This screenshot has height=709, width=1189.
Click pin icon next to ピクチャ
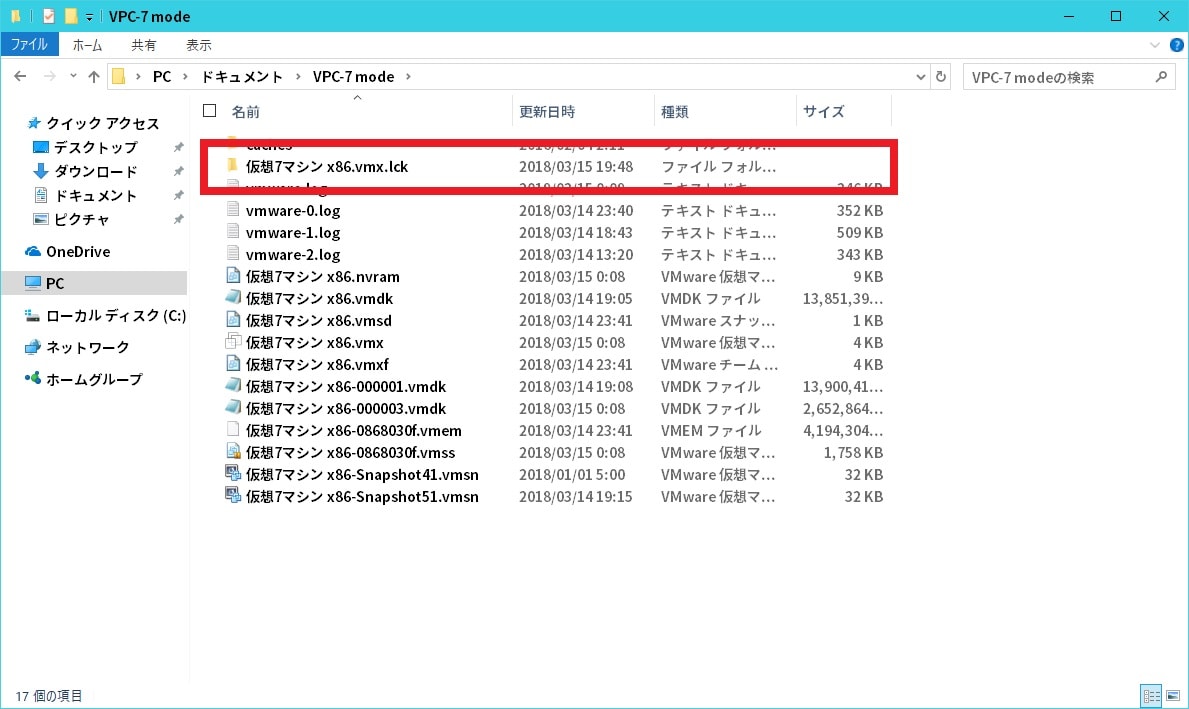click(178, 219)
